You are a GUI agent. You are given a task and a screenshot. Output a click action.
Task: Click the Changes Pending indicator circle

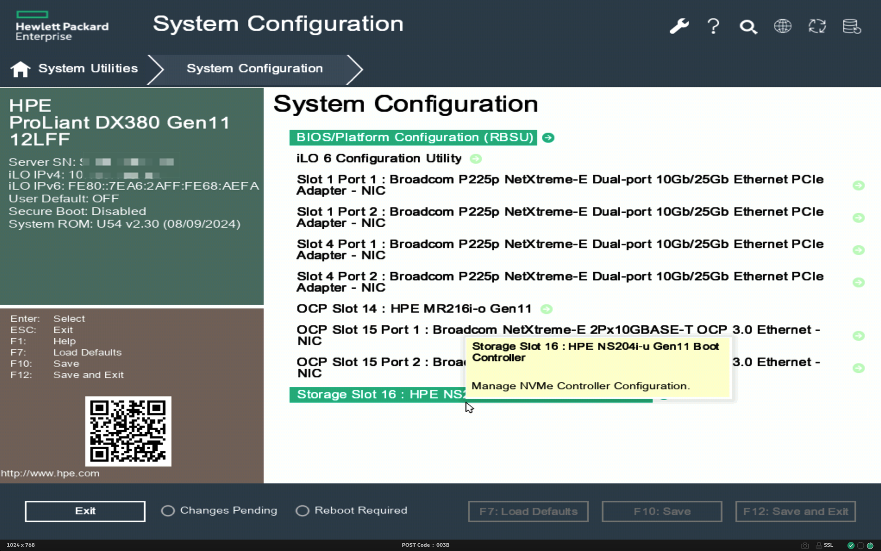[167, 511]
